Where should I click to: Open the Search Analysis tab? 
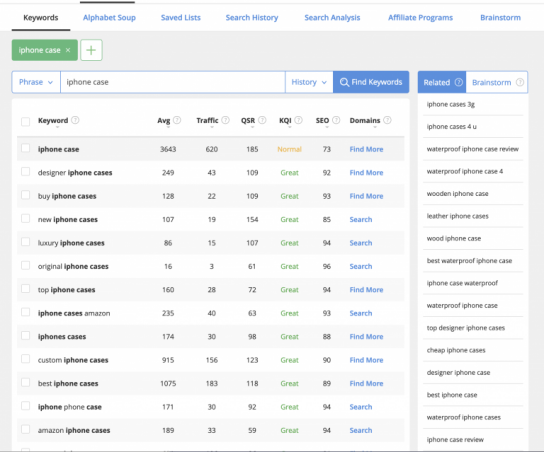click(x=332, y=18)
